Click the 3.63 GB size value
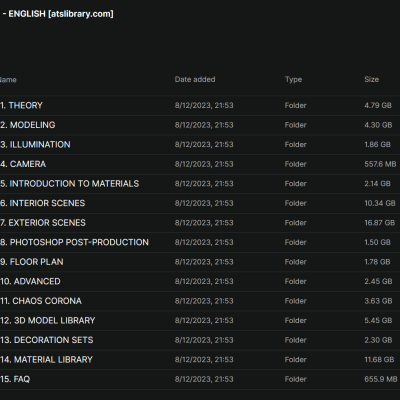The image size is (400, 400). click(378, 301)
